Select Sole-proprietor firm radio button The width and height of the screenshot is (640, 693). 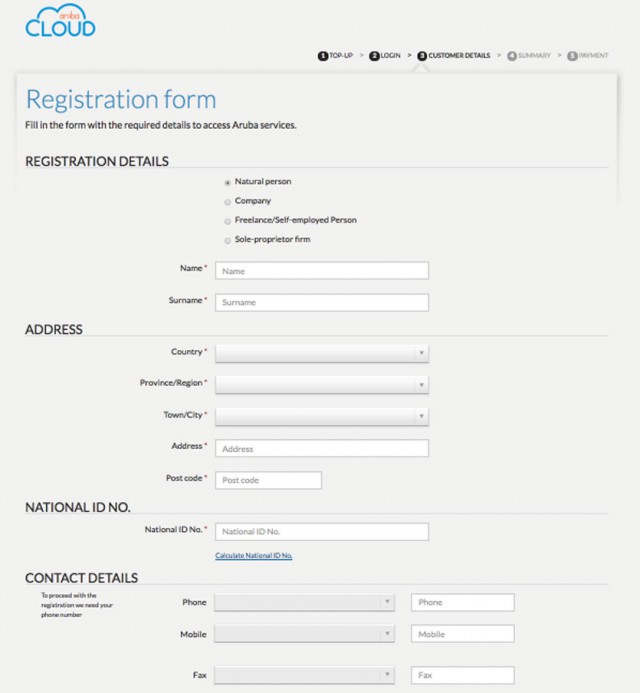228,240
